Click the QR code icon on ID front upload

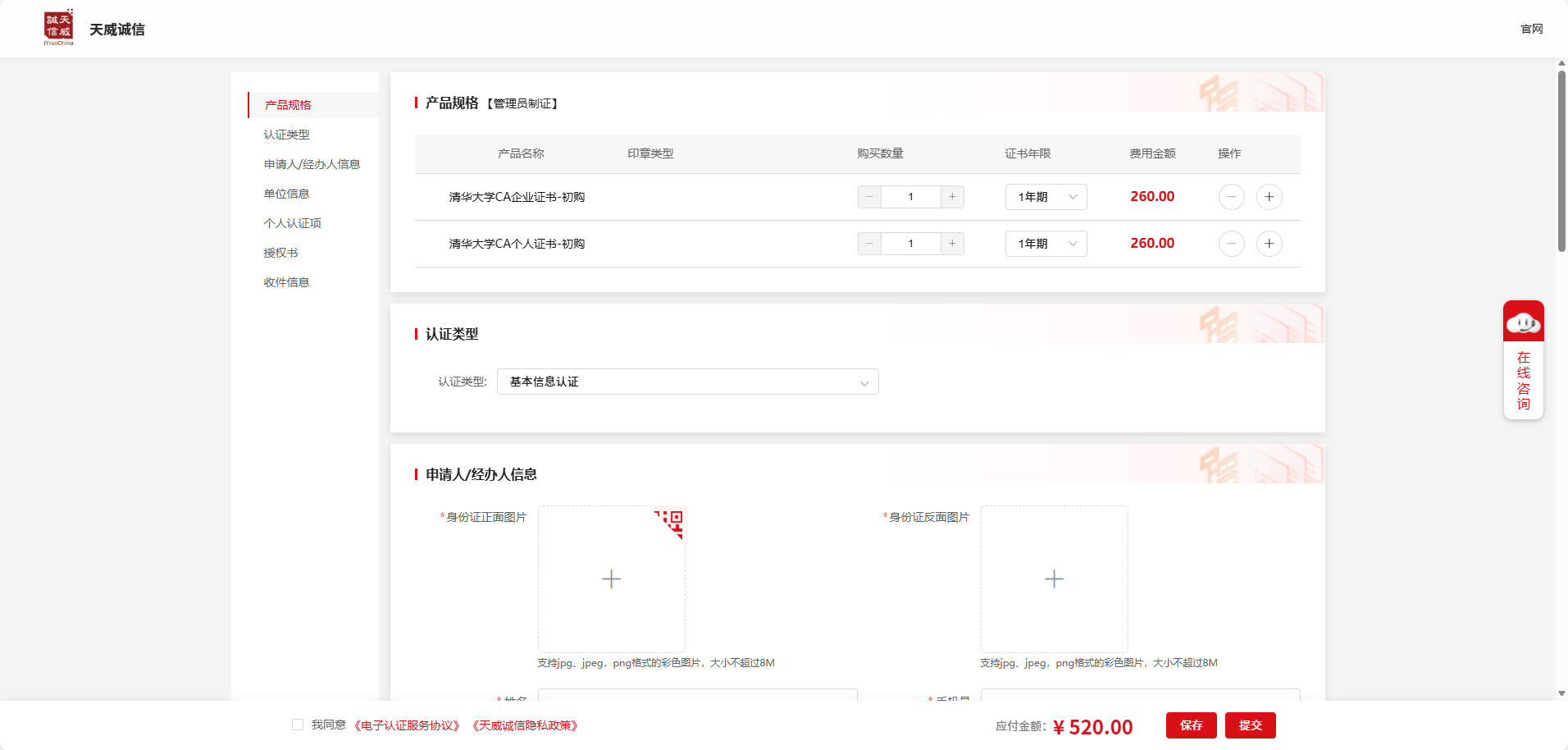click(672, 522)
